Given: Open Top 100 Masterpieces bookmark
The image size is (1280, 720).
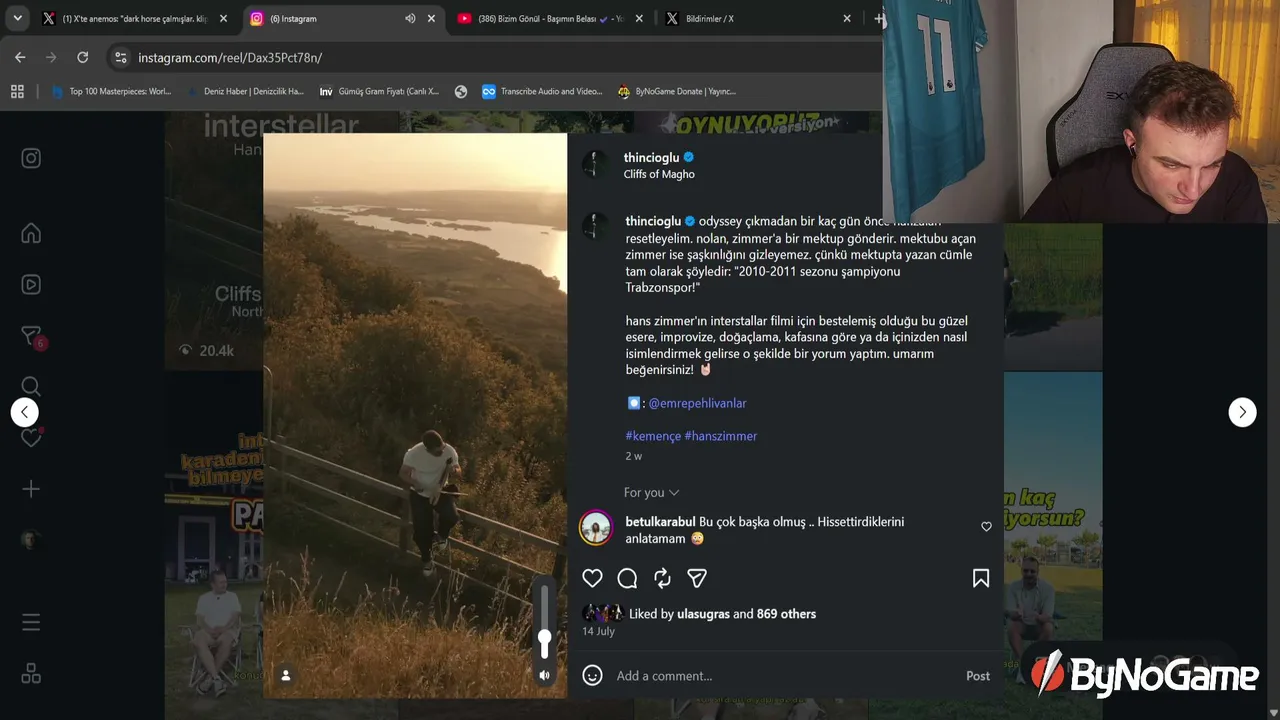Looking at the screenshot, I should pyautogui.click(x=112, y=91).
